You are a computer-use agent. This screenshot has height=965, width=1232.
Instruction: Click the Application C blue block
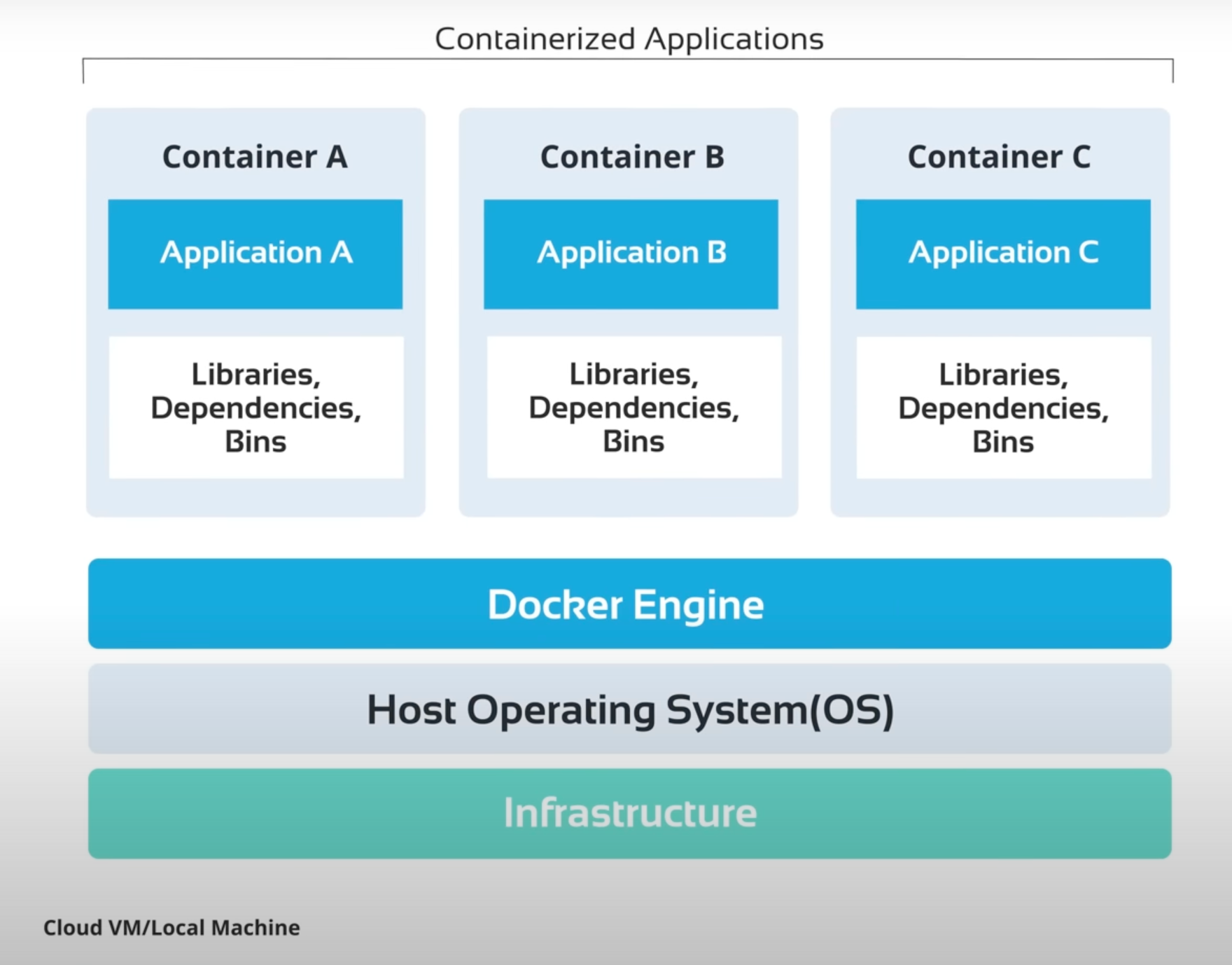coord(1002,254)
